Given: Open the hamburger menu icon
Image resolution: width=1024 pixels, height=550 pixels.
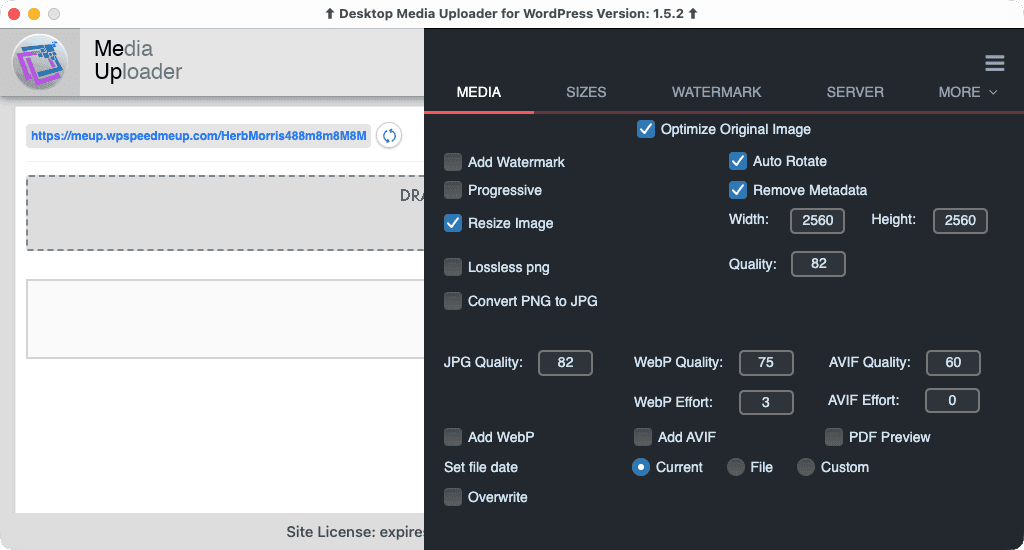Looking at the screenshot, I should click(x=995, y=63).
